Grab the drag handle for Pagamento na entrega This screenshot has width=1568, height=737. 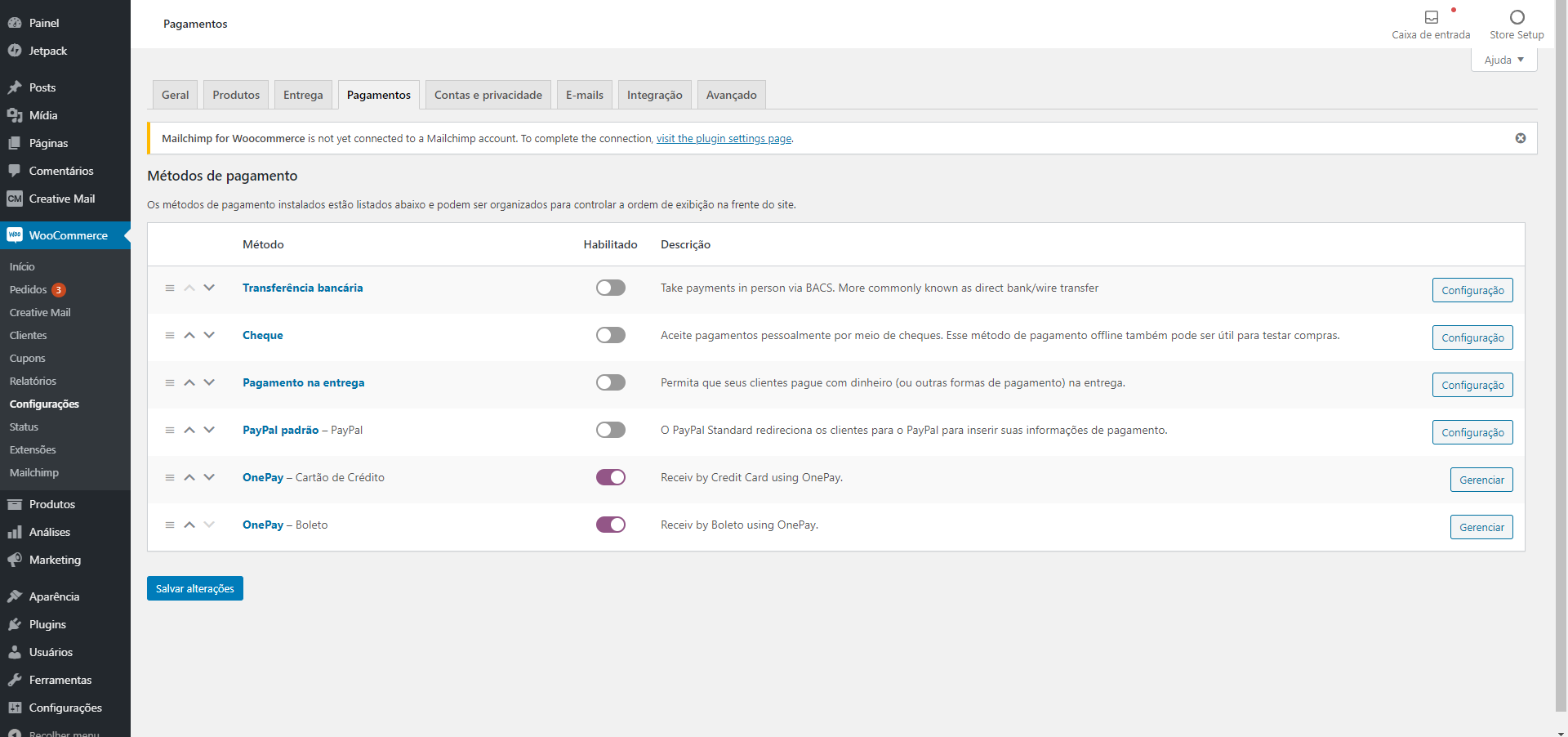pos(170,382)
